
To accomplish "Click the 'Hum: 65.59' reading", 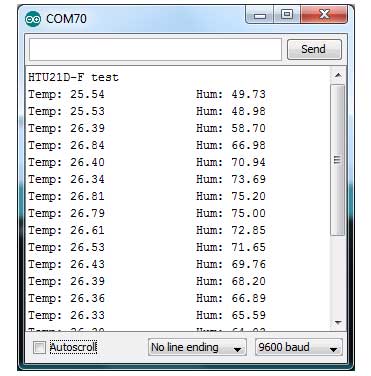I will coord(231,315).
